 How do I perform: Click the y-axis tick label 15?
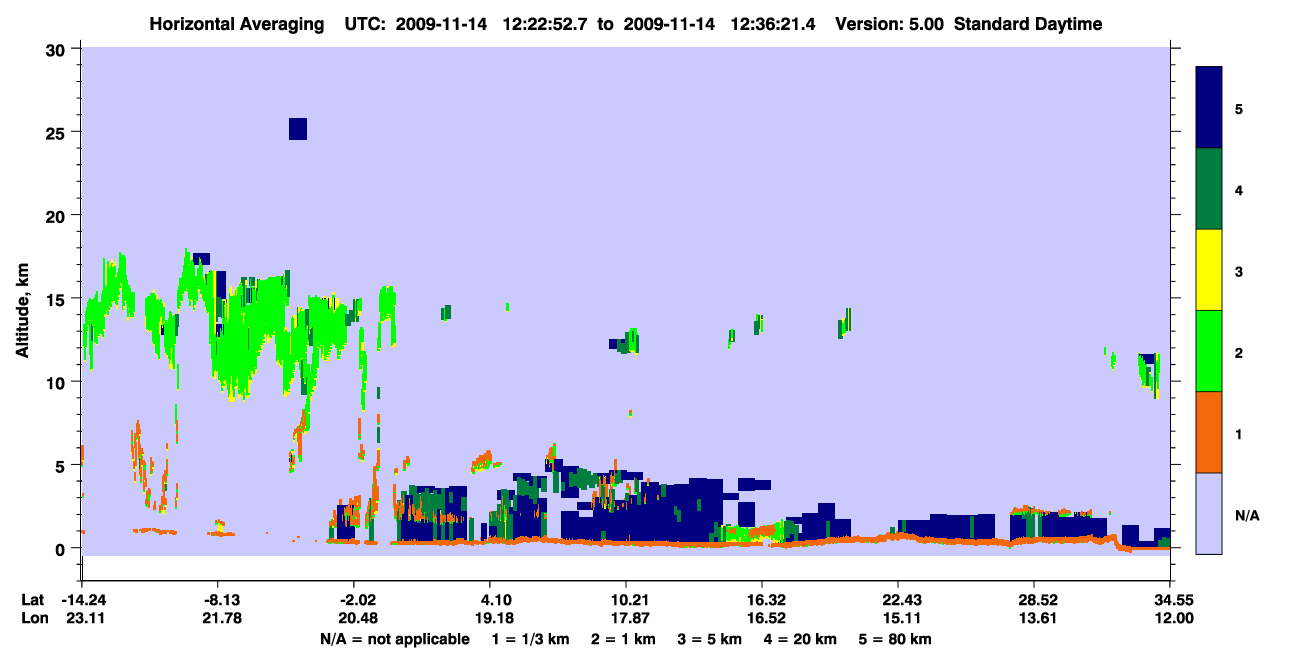click(58, 299)
